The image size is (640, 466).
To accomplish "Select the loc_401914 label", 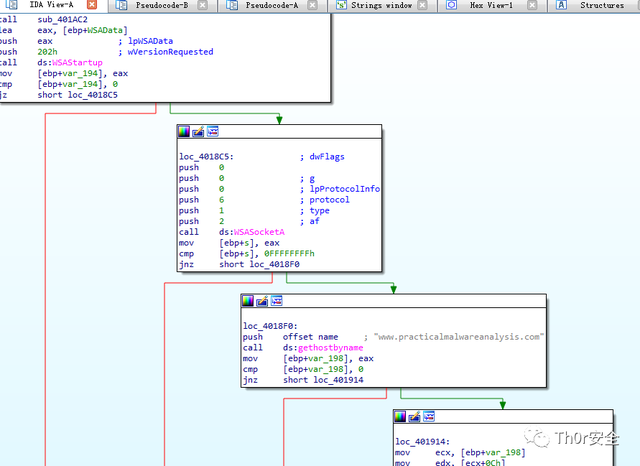I will click(422, 442).
